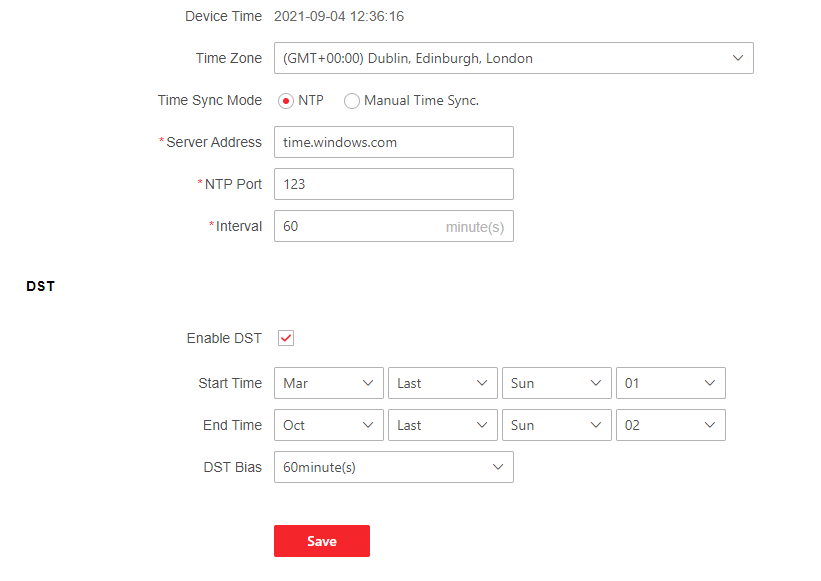Open the DST Bias dropdown

coord(393,467)
